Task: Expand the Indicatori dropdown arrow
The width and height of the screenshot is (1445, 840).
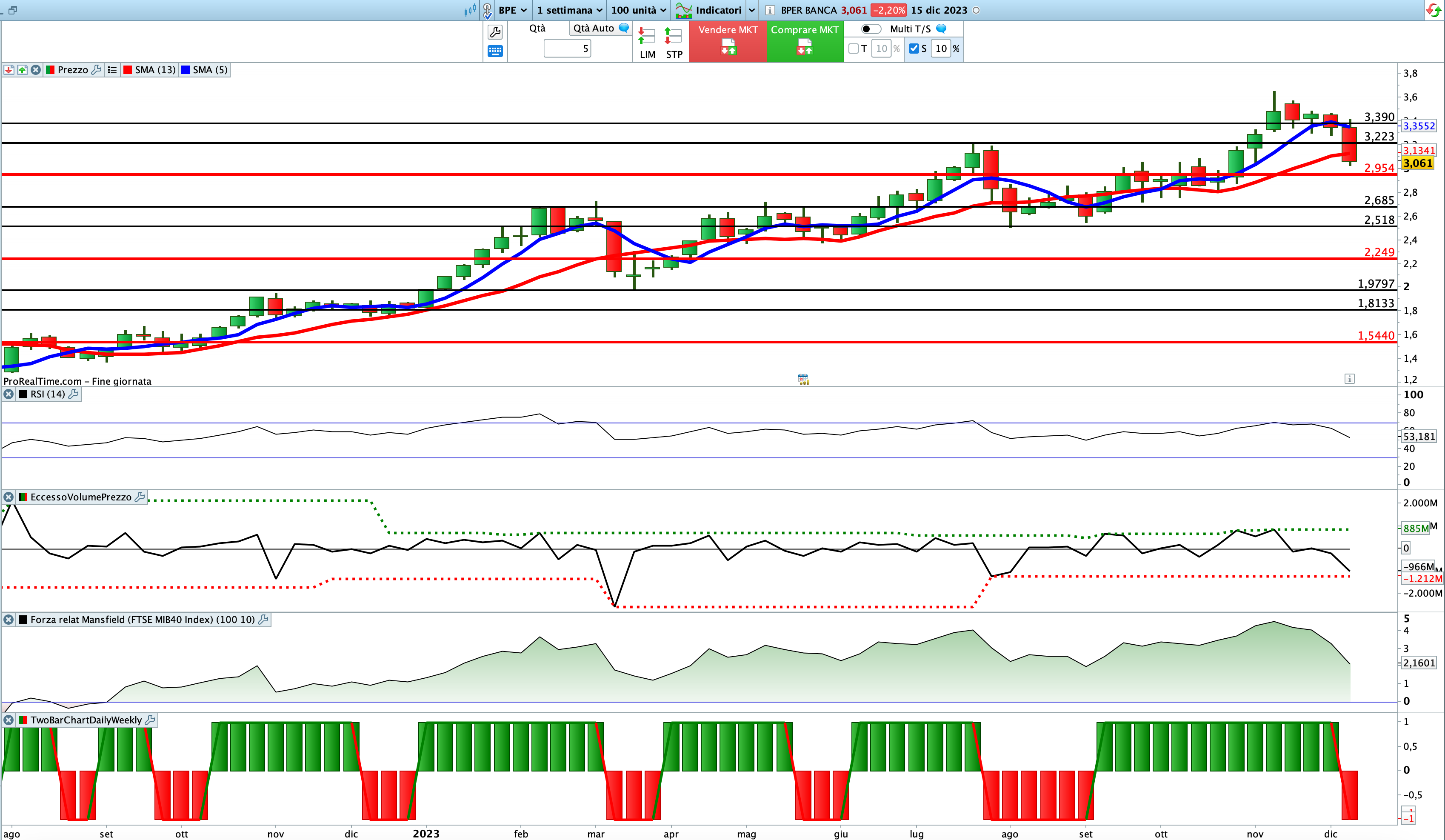Action: point(752,10)
